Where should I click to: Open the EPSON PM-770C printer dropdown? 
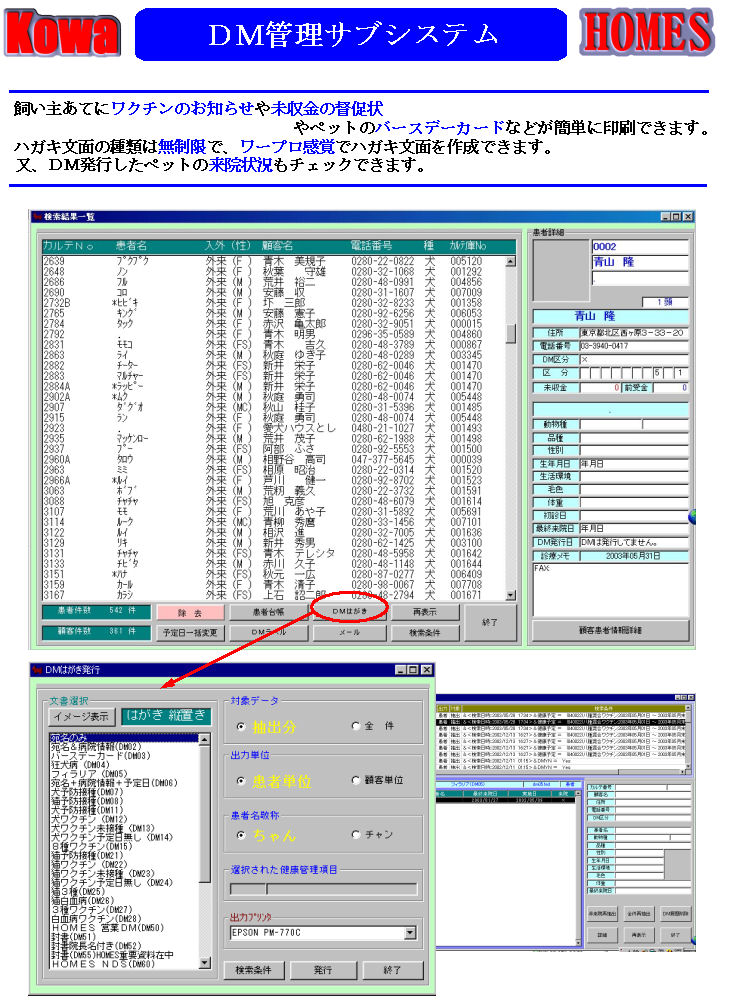click(x=410, y=933)
